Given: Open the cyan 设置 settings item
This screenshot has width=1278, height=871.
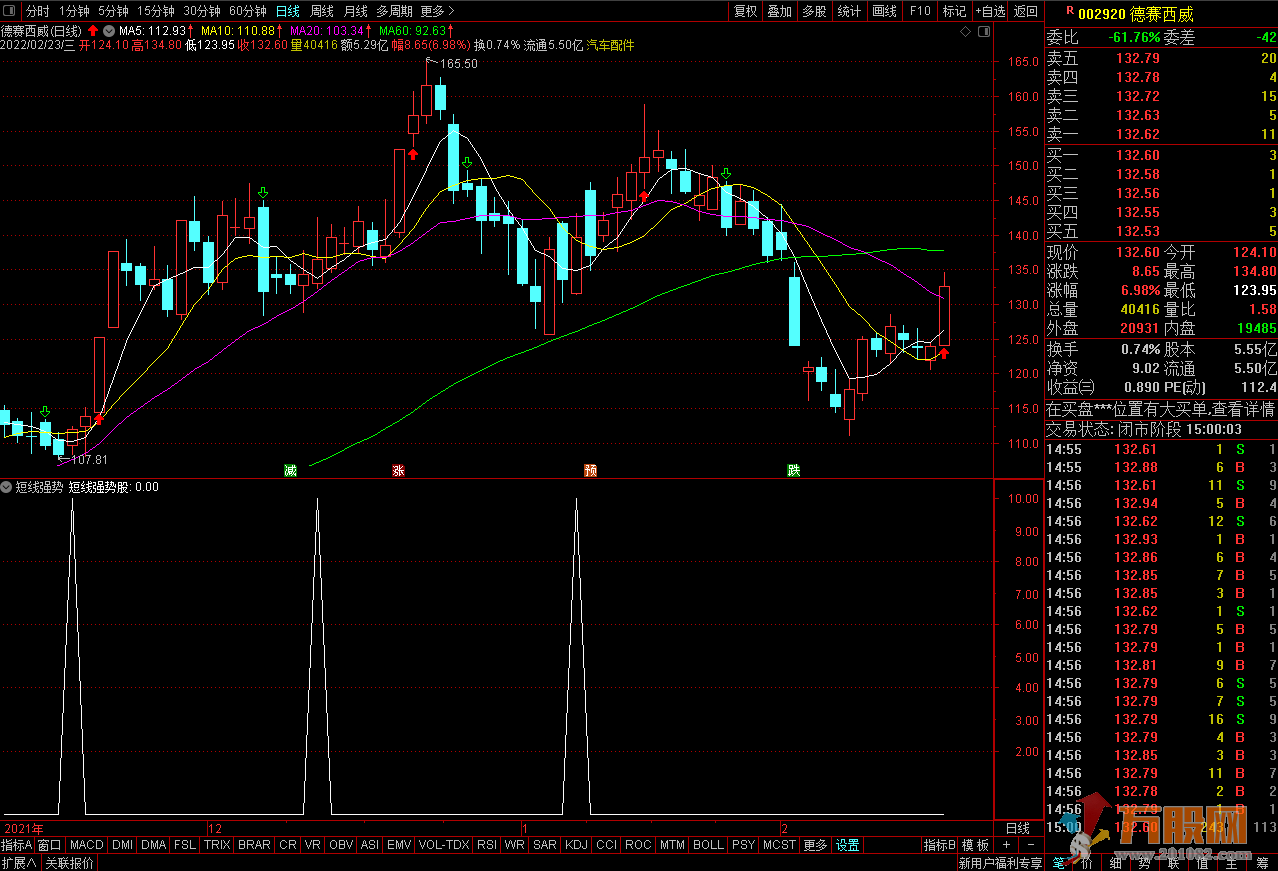Looking at the screenshot, I should (x=848, y=845).
